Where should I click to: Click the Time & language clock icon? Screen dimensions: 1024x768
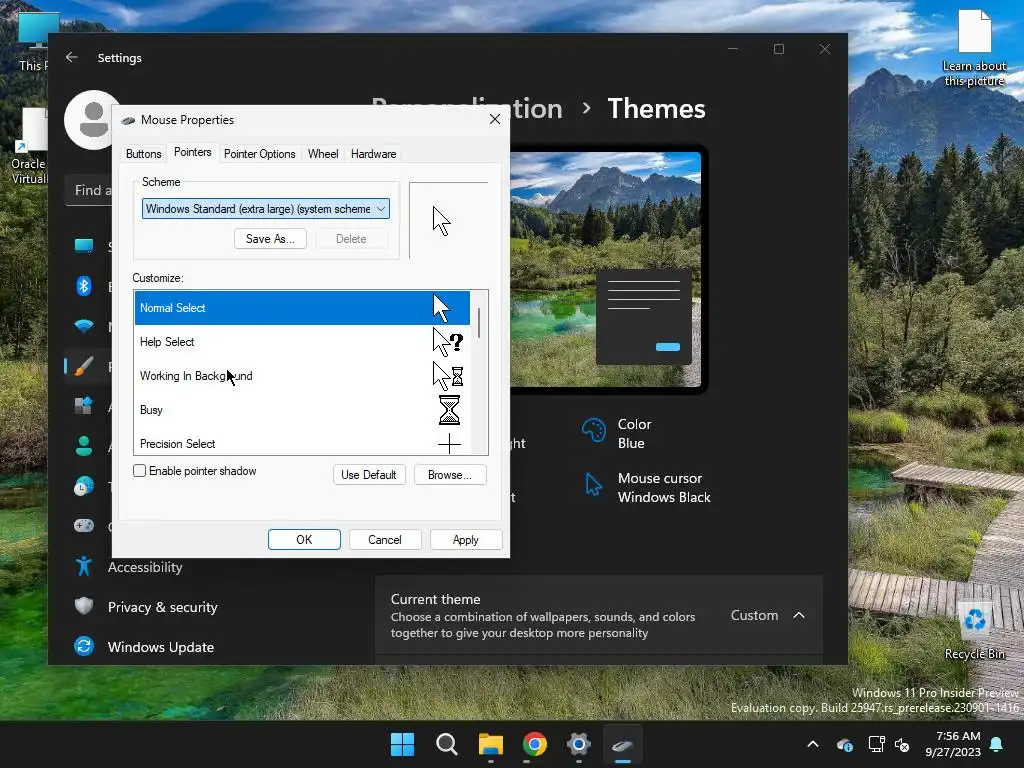tap(84, 486)
